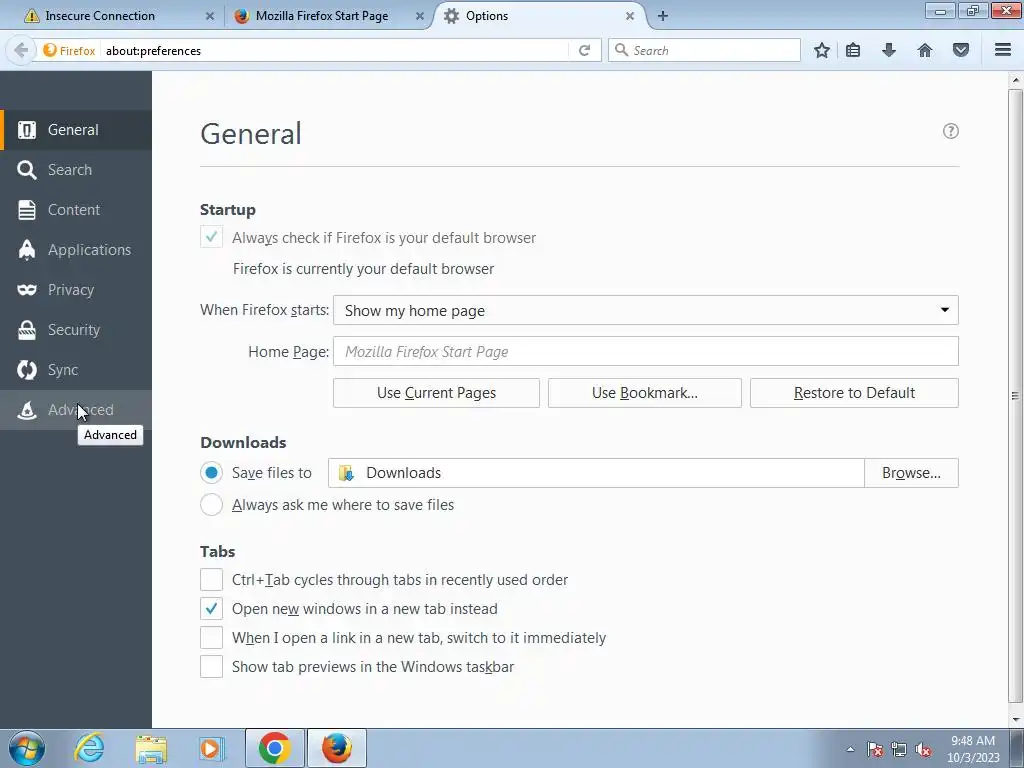Select the Options tab
1024x768 pixels.
tap(539, 16)
